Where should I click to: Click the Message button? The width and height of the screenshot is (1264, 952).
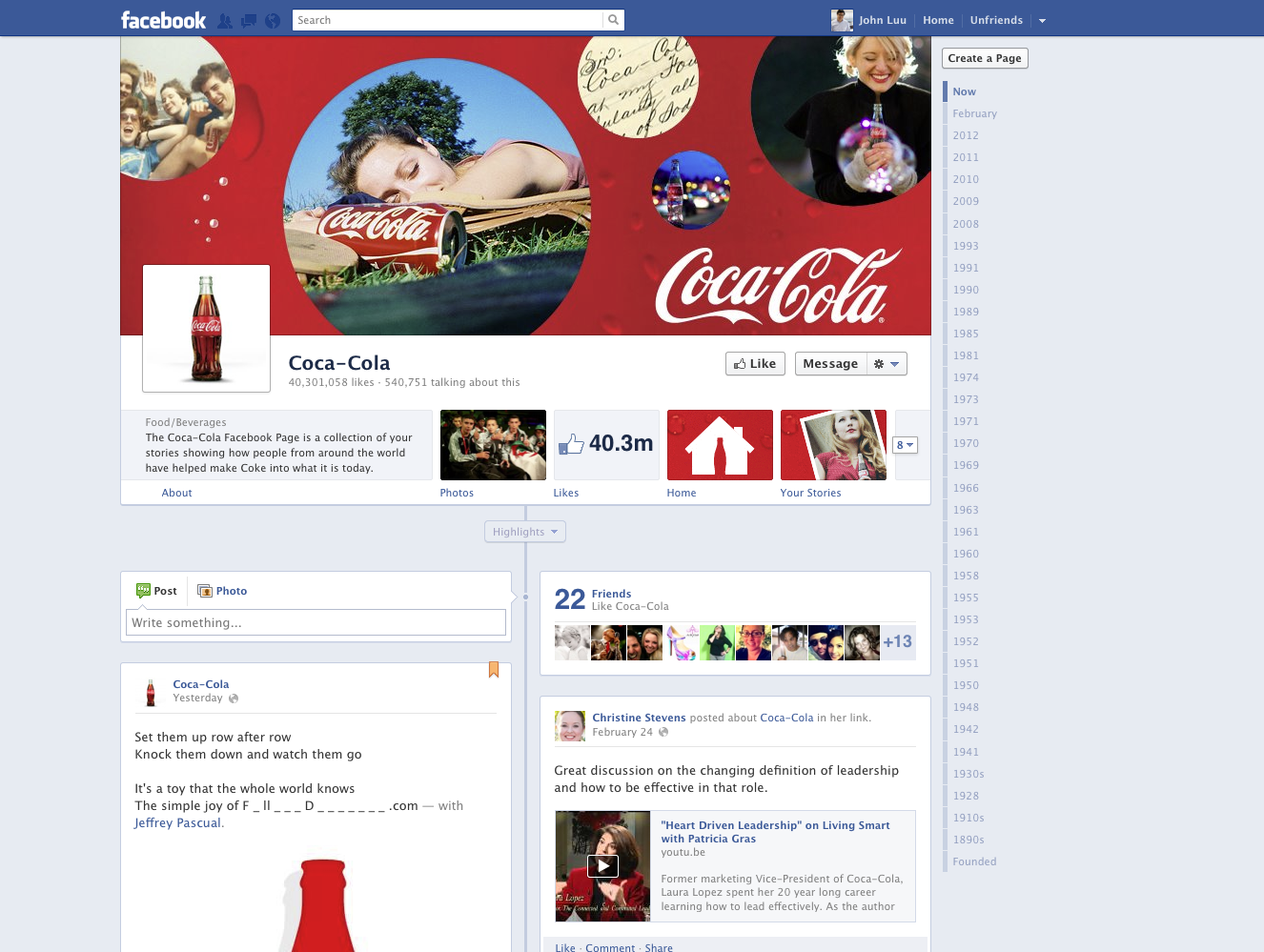pos(830,364)
